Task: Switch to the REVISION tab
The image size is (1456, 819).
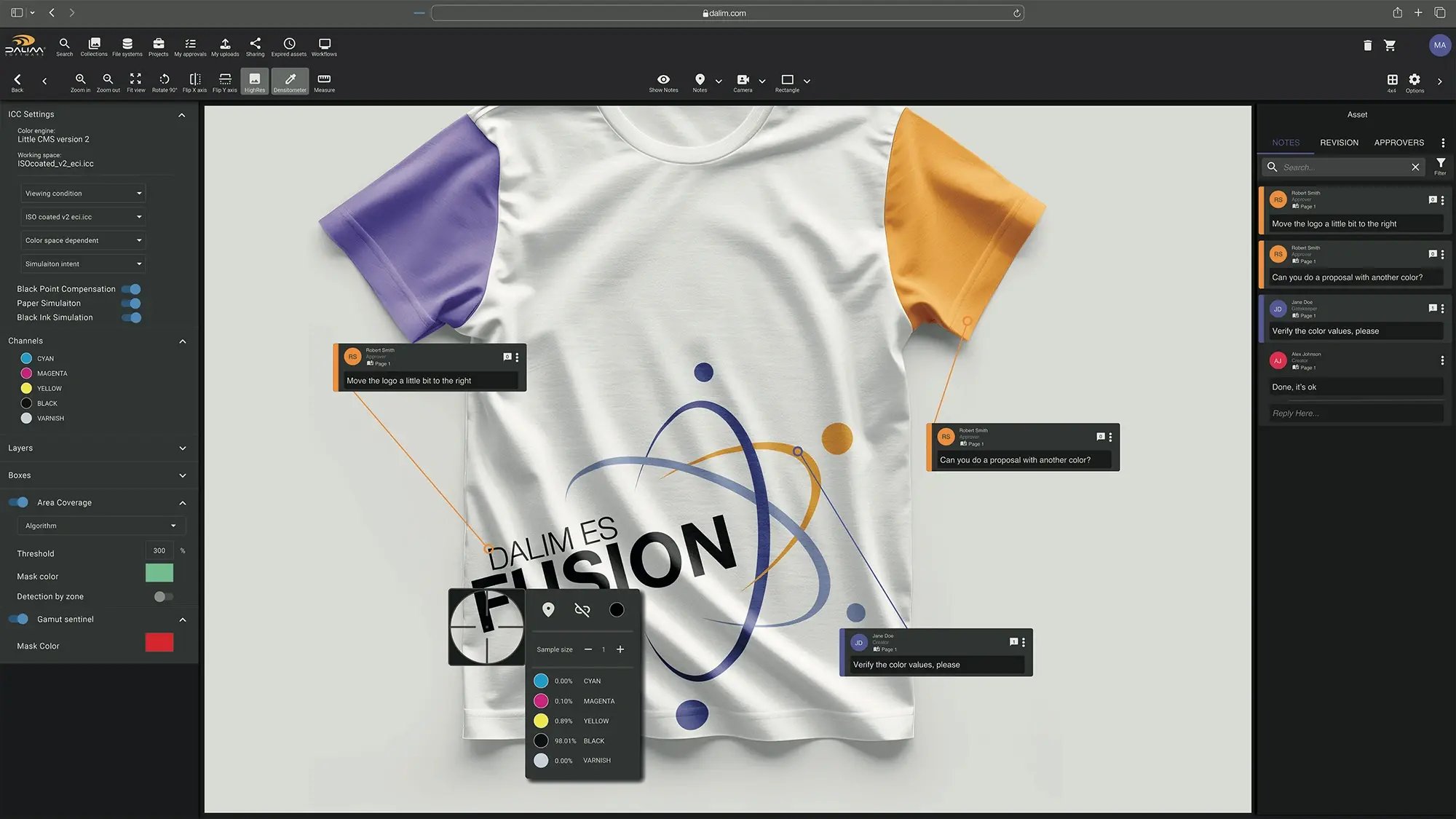Action: tap(1339, 143)
